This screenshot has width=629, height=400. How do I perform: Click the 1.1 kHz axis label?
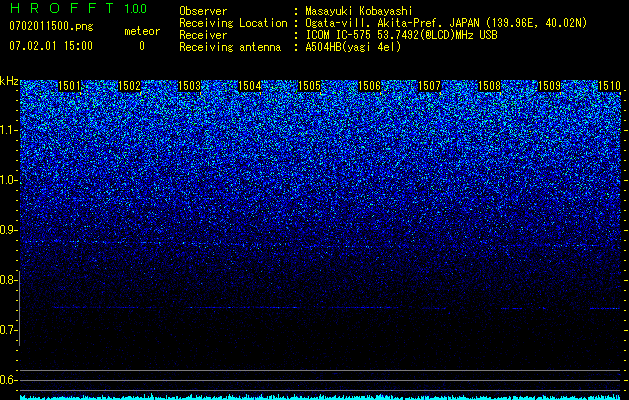pos(9,130)
